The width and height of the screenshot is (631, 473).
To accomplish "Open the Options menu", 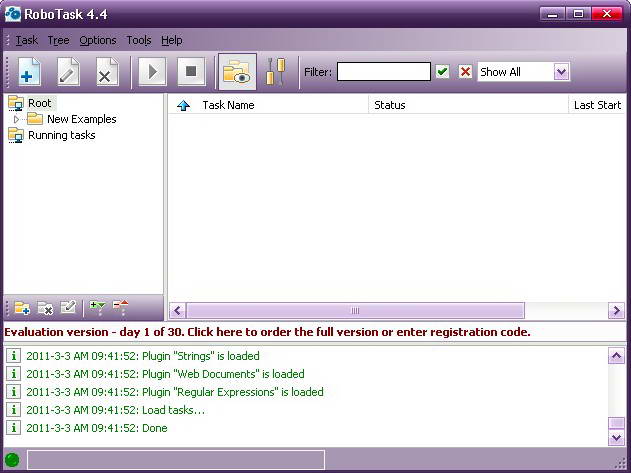I will click(98, 40).
